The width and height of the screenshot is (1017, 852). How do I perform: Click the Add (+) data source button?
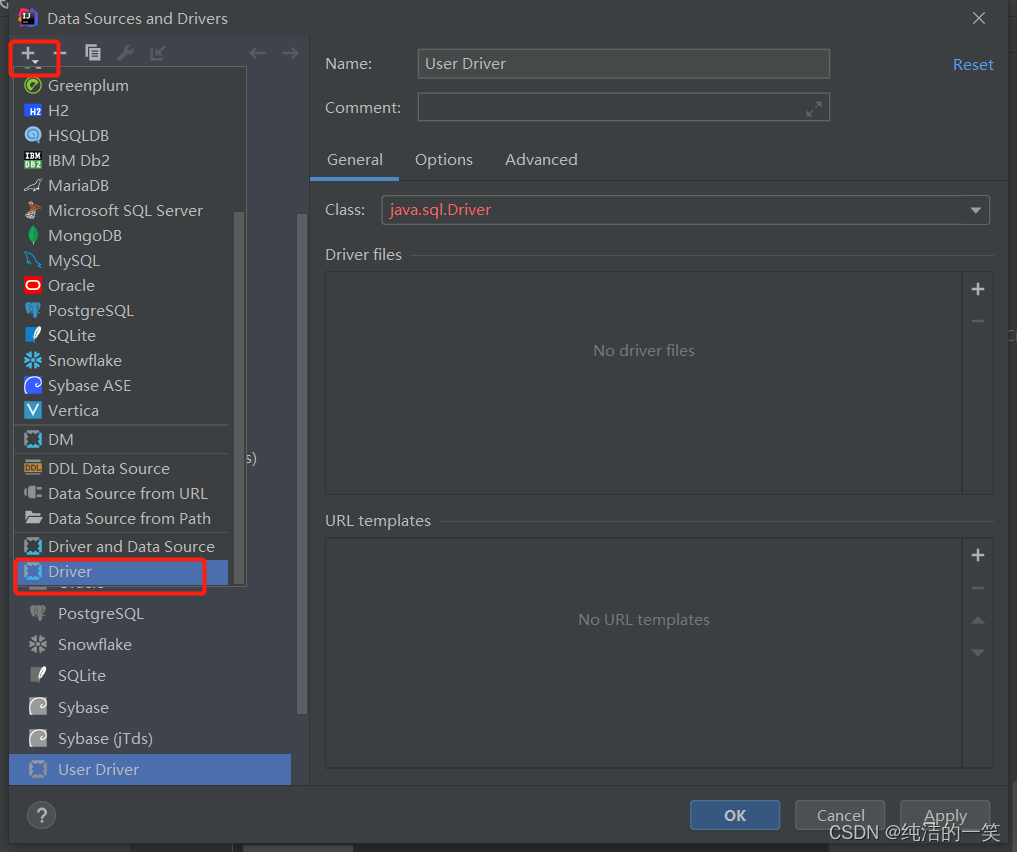30,54
